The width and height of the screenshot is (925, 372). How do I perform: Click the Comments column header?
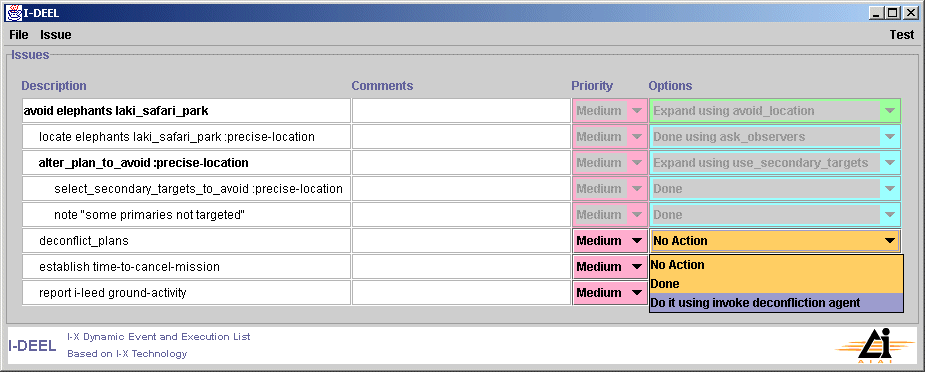(x=382, y=85)
